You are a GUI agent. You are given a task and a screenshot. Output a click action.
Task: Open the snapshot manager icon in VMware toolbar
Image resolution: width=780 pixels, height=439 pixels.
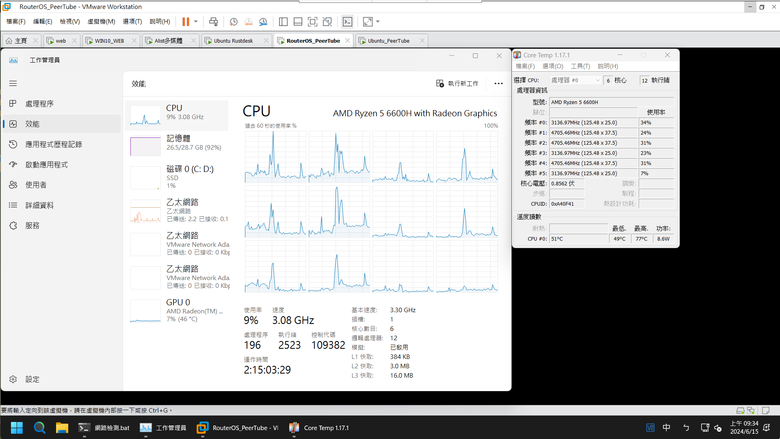click(x=263, y=21)
